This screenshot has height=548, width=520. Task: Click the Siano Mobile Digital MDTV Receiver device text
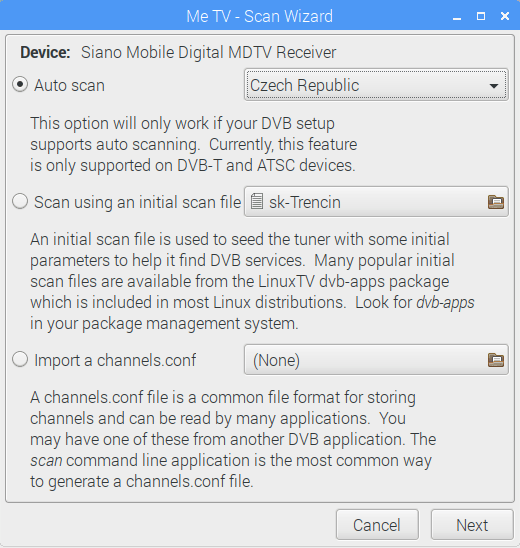[x=209, y=52]
